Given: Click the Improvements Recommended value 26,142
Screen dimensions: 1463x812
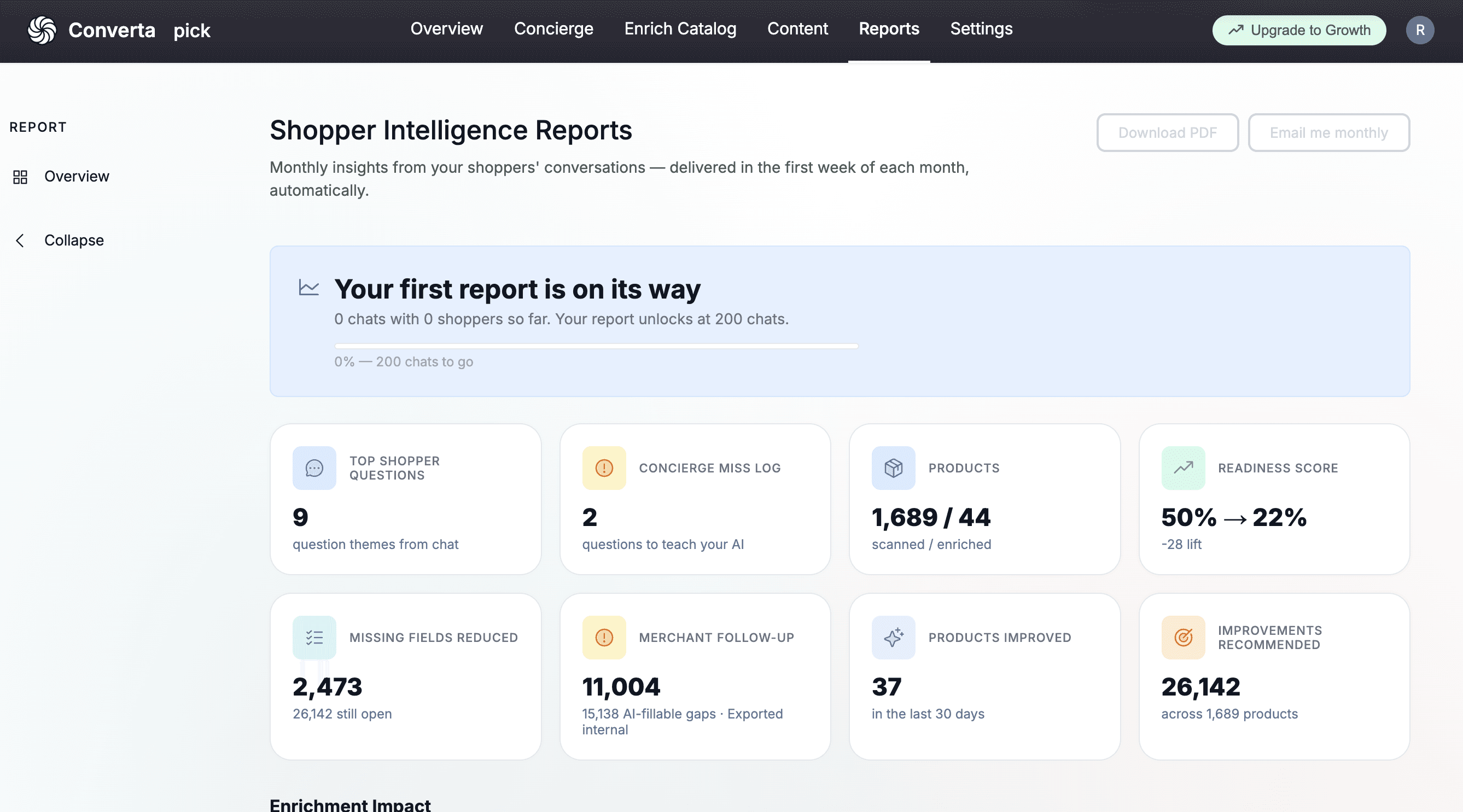Looking at the screenshot, I should coord(1200,687).
